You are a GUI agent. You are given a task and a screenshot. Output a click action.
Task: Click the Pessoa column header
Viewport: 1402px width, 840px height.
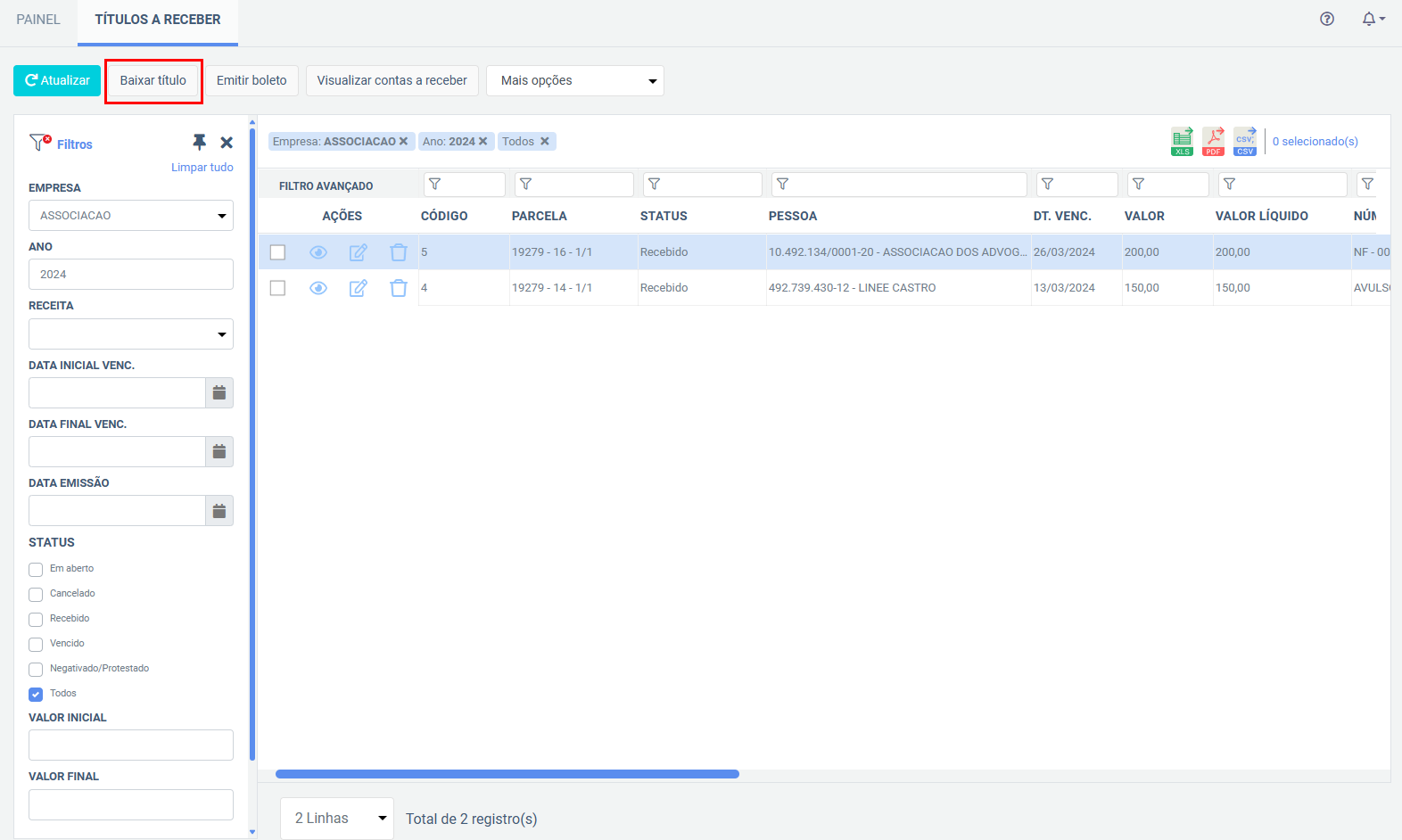(793, 216)
